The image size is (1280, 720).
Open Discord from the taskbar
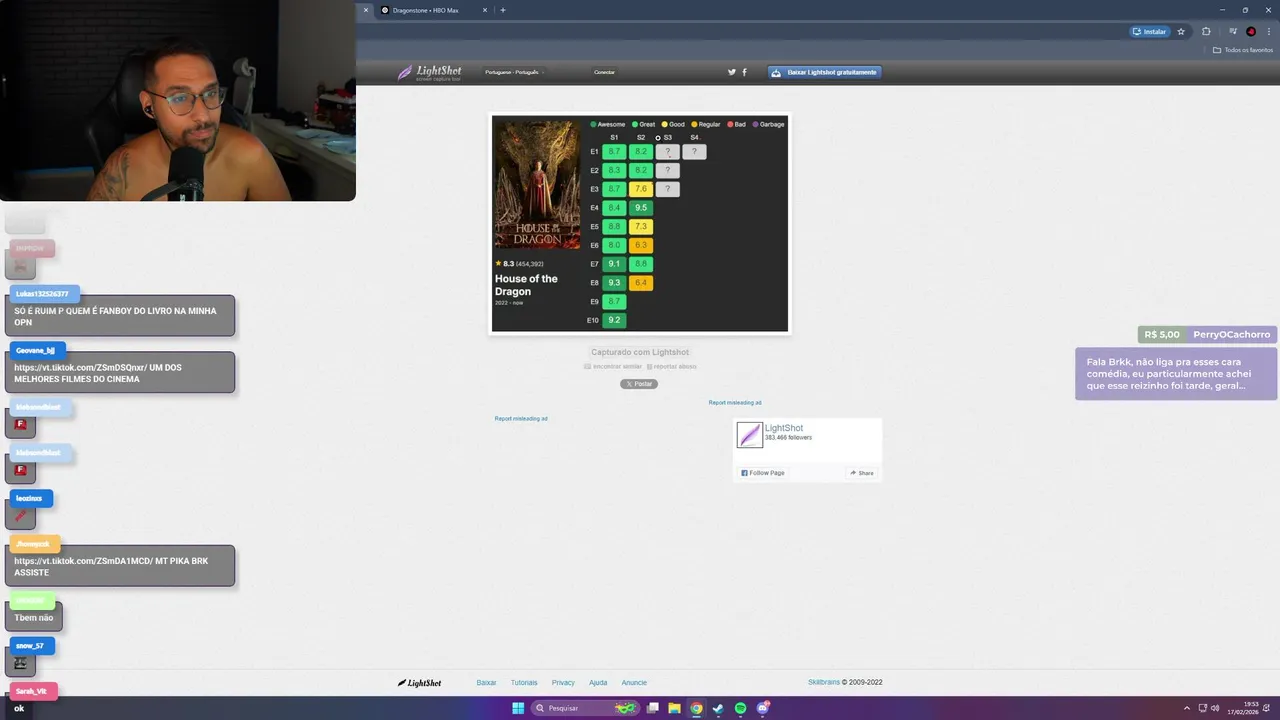coord(763,708)
